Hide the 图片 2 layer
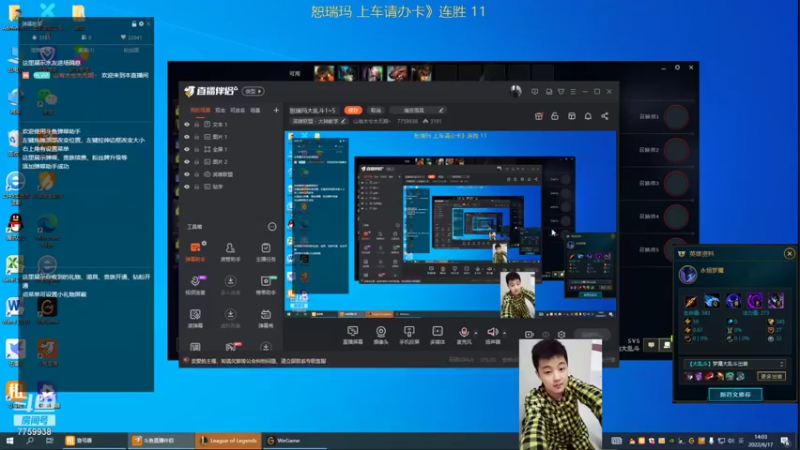The height and width of the screenshot is (450, 800). point(187,162)
